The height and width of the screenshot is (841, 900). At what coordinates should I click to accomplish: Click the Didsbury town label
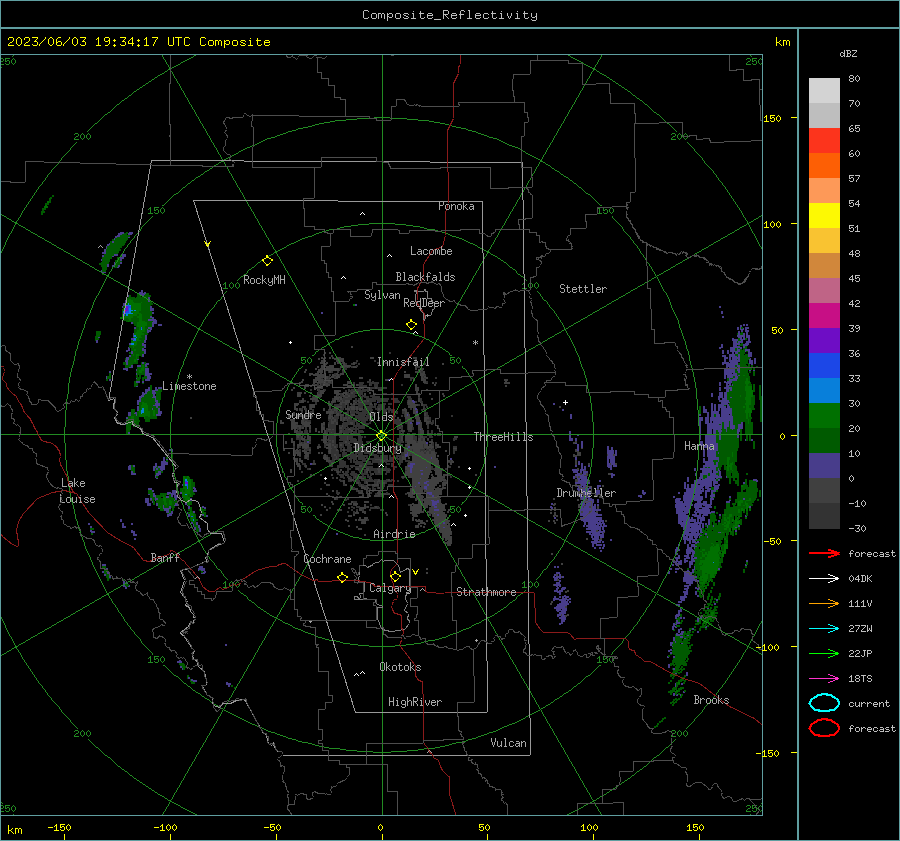tap(378, 448)
